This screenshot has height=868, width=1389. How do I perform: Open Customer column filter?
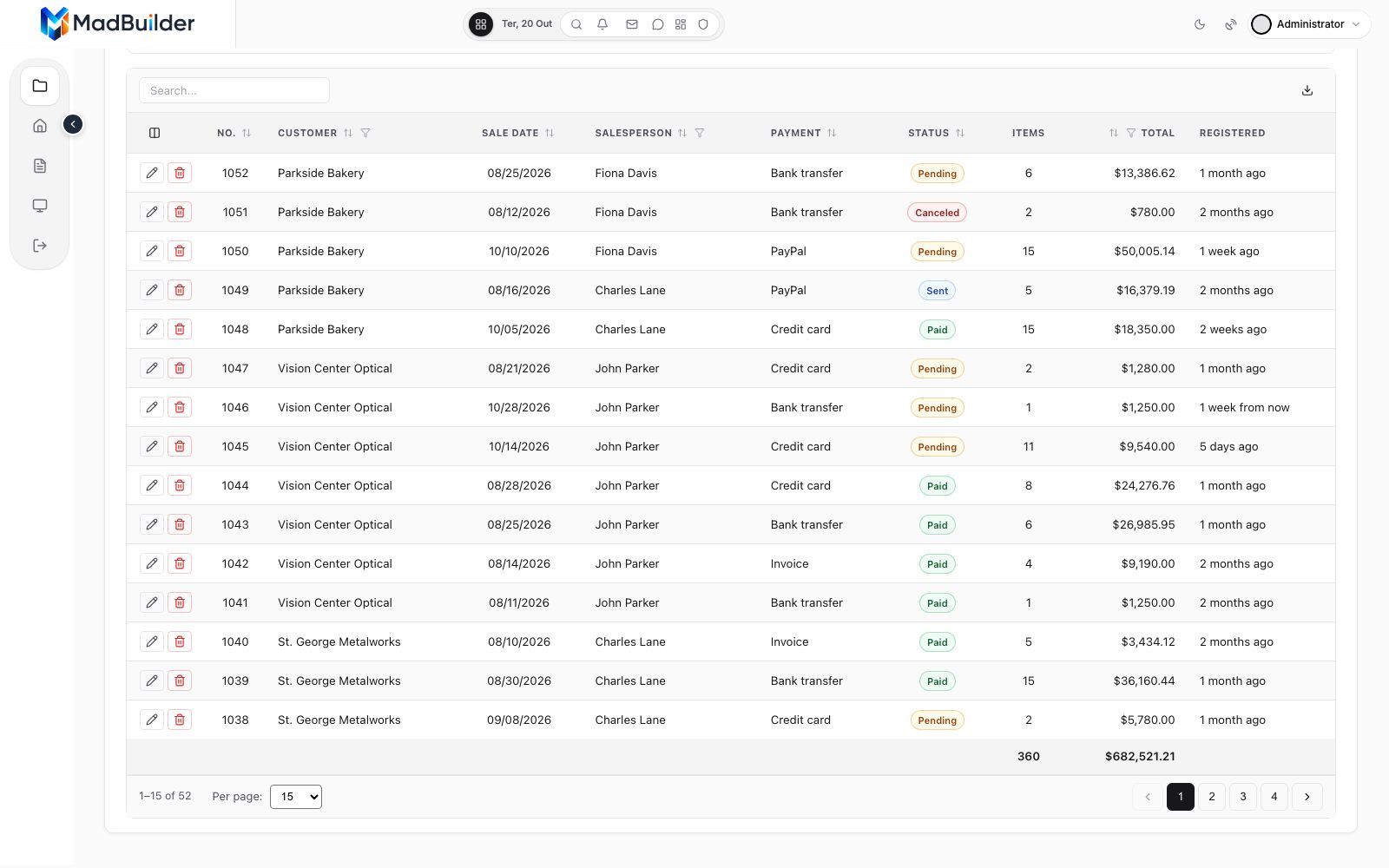[x=365, y=133]
